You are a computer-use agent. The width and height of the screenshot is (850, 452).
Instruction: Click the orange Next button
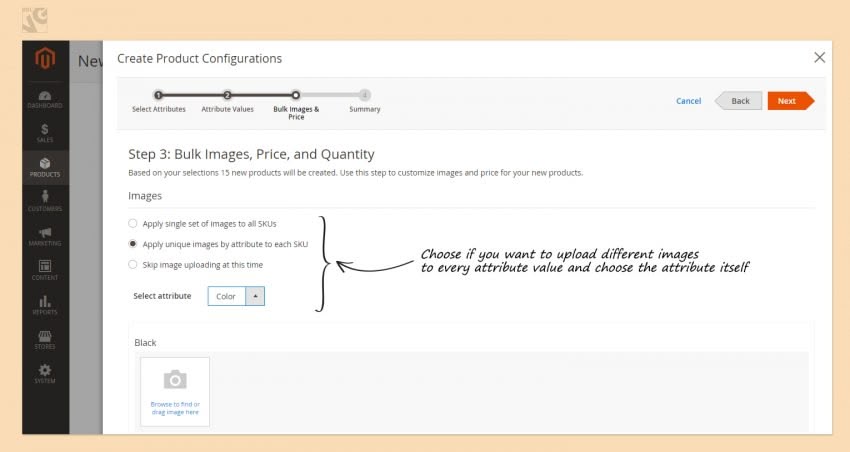click(790, 101)
